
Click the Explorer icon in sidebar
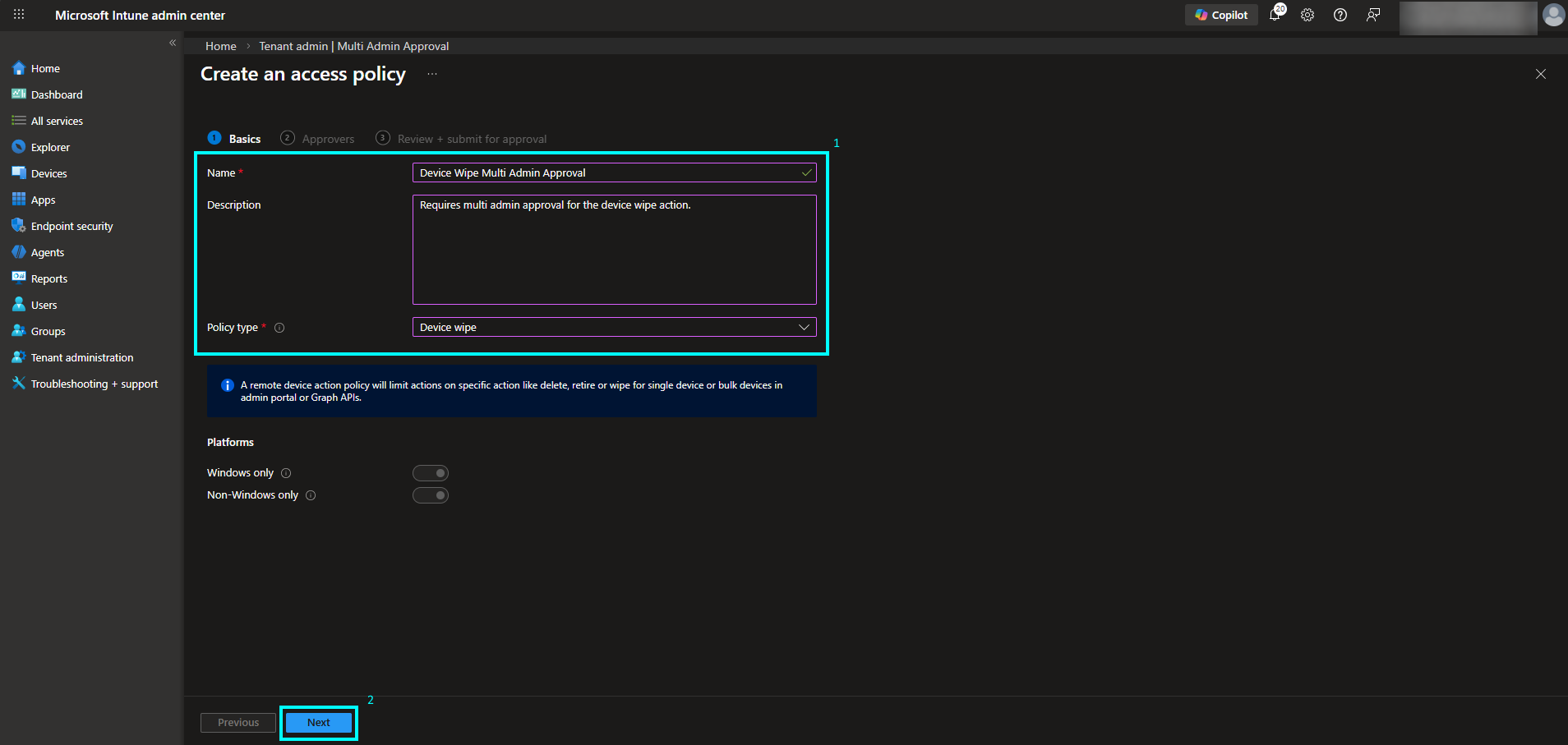coord(19,147)
